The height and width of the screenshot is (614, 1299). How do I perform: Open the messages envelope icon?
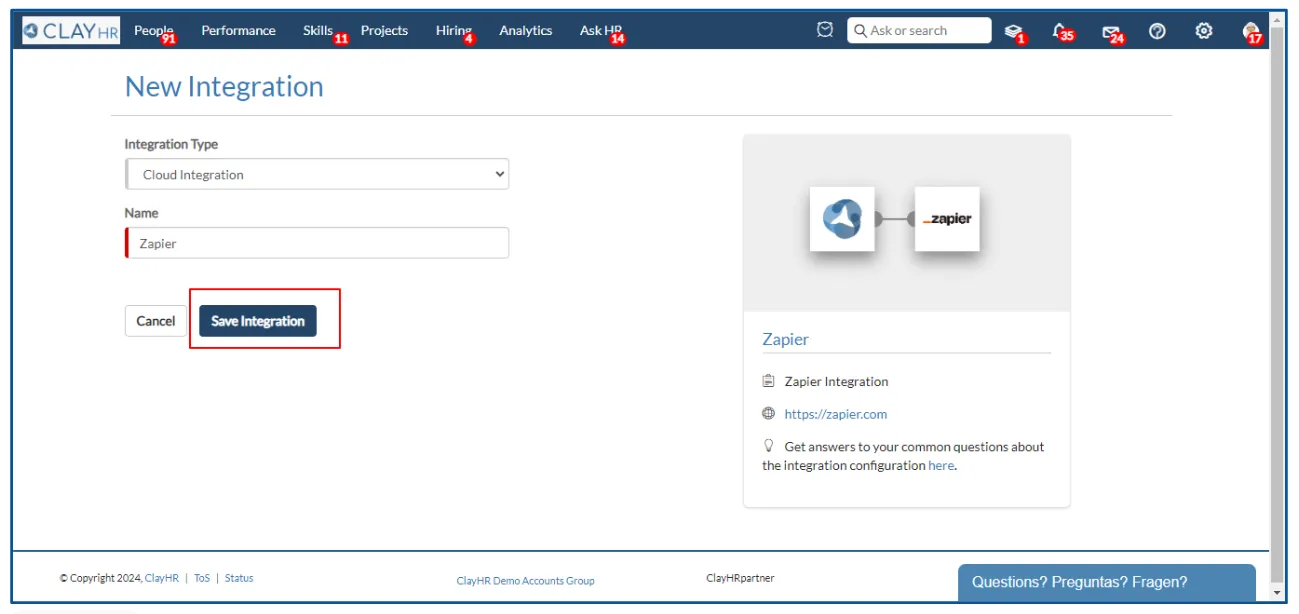point(1112,32)
